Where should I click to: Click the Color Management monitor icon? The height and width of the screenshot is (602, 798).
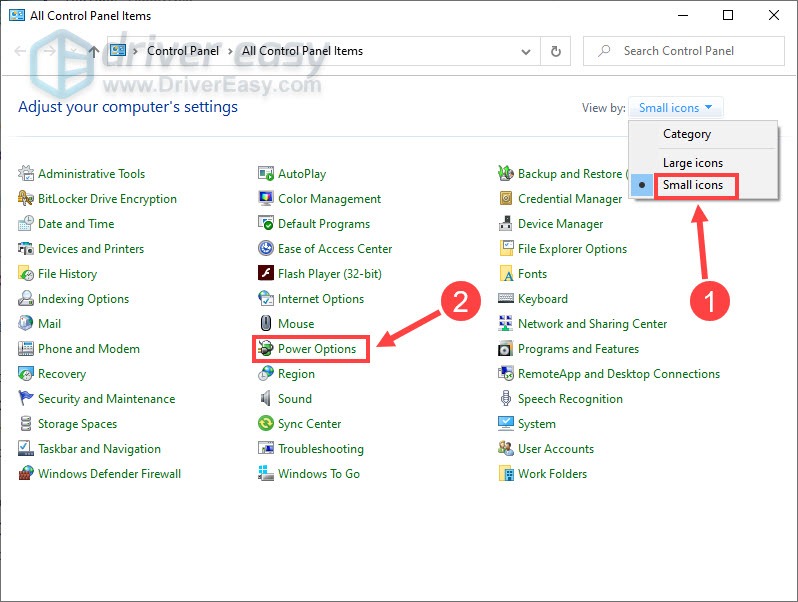coord(266,198)
